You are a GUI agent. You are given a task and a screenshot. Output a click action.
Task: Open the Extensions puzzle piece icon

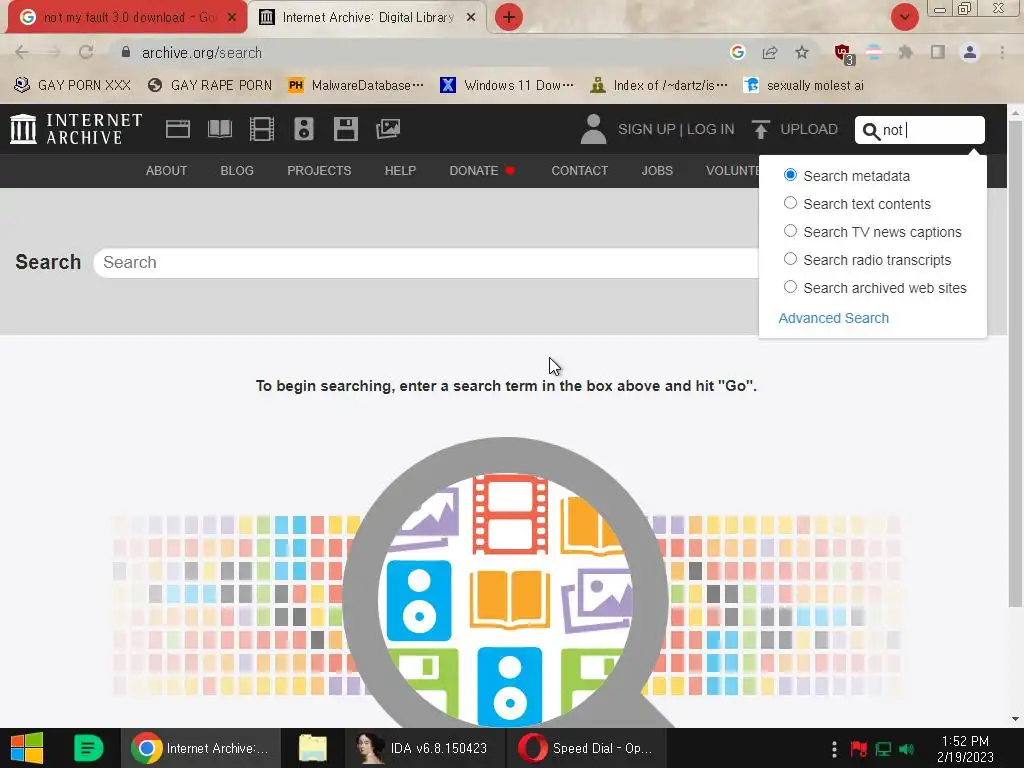[905, 52]
